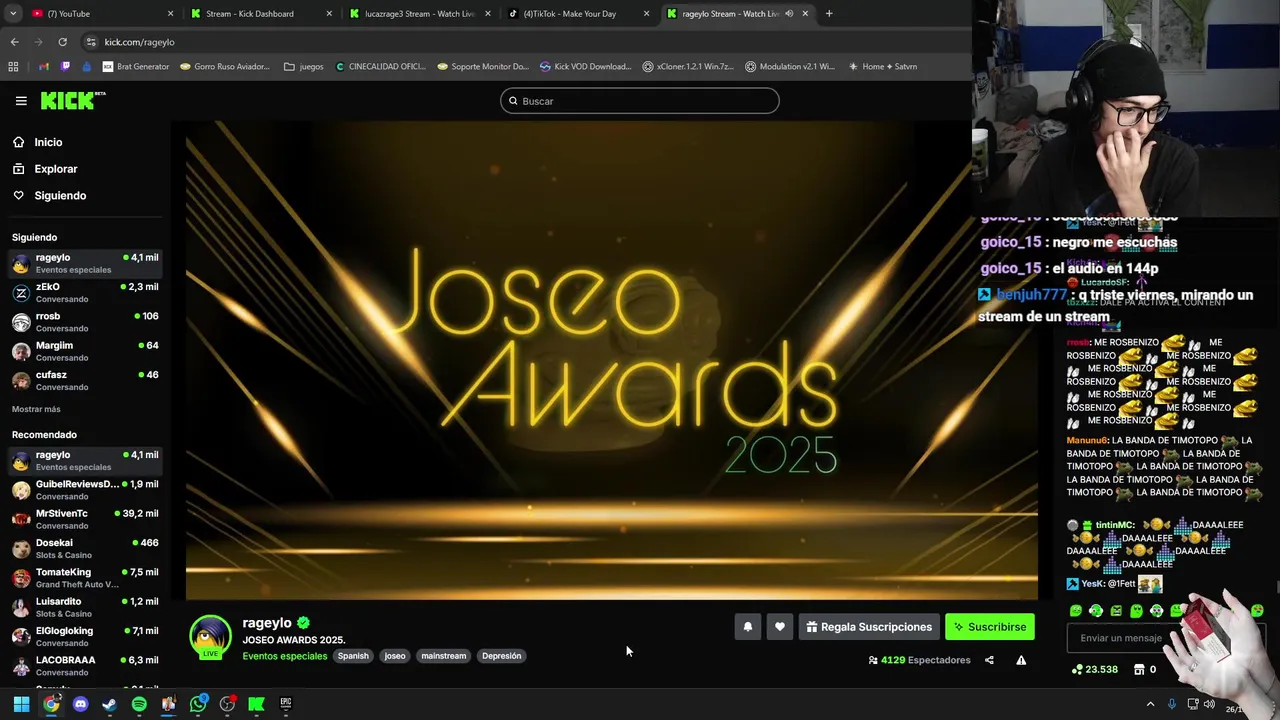
Task: Open WhatsApp from the taskbar
Action: 198,704
